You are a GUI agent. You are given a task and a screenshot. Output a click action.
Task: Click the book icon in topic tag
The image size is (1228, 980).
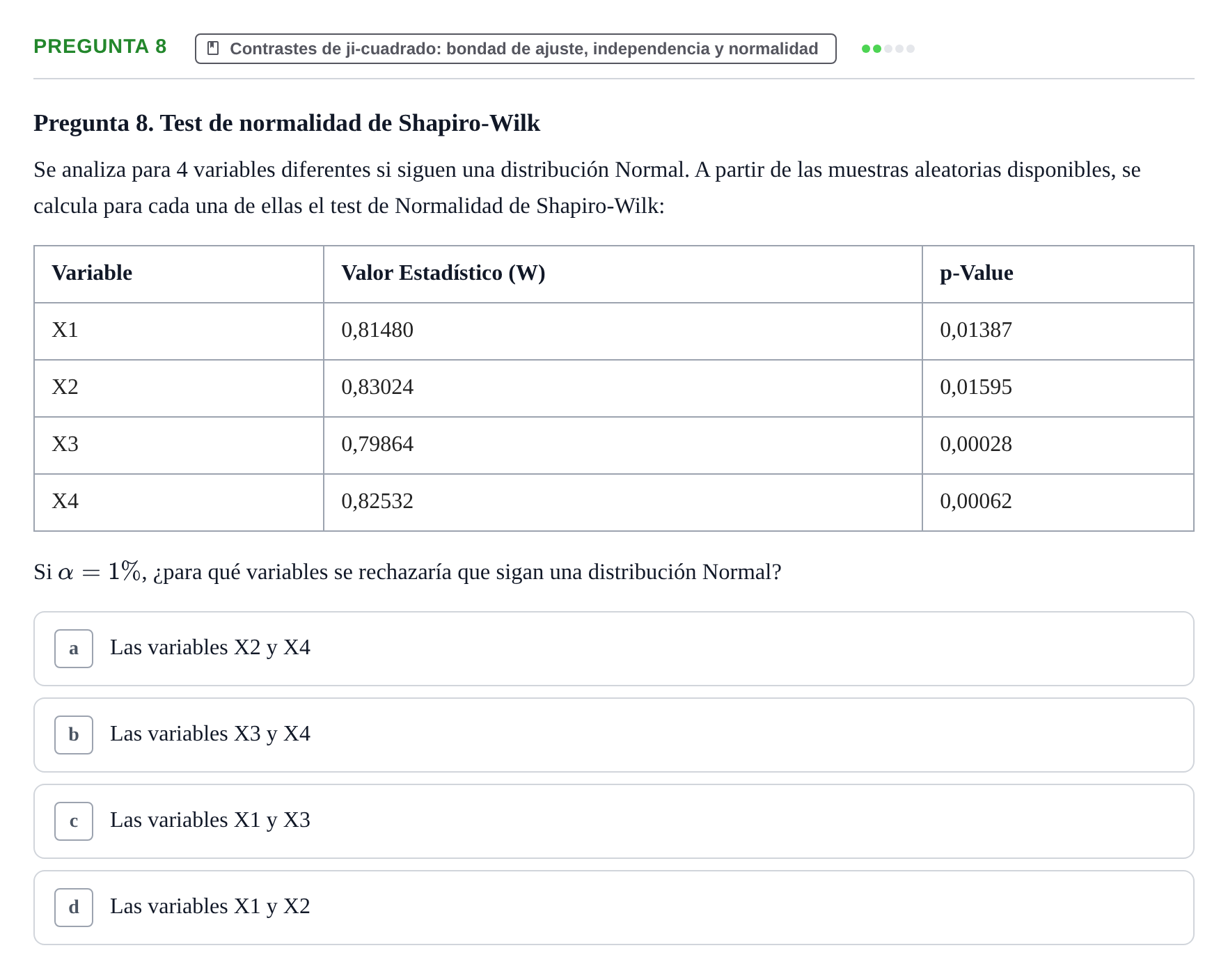click(x=214, y=49)
